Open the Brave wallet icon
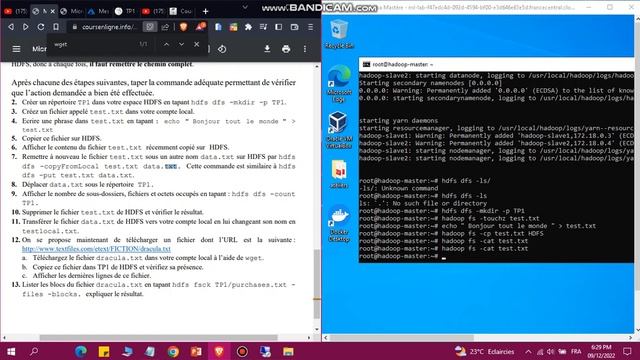Screen dimensions: 640x360 click(x=294, y=27)
